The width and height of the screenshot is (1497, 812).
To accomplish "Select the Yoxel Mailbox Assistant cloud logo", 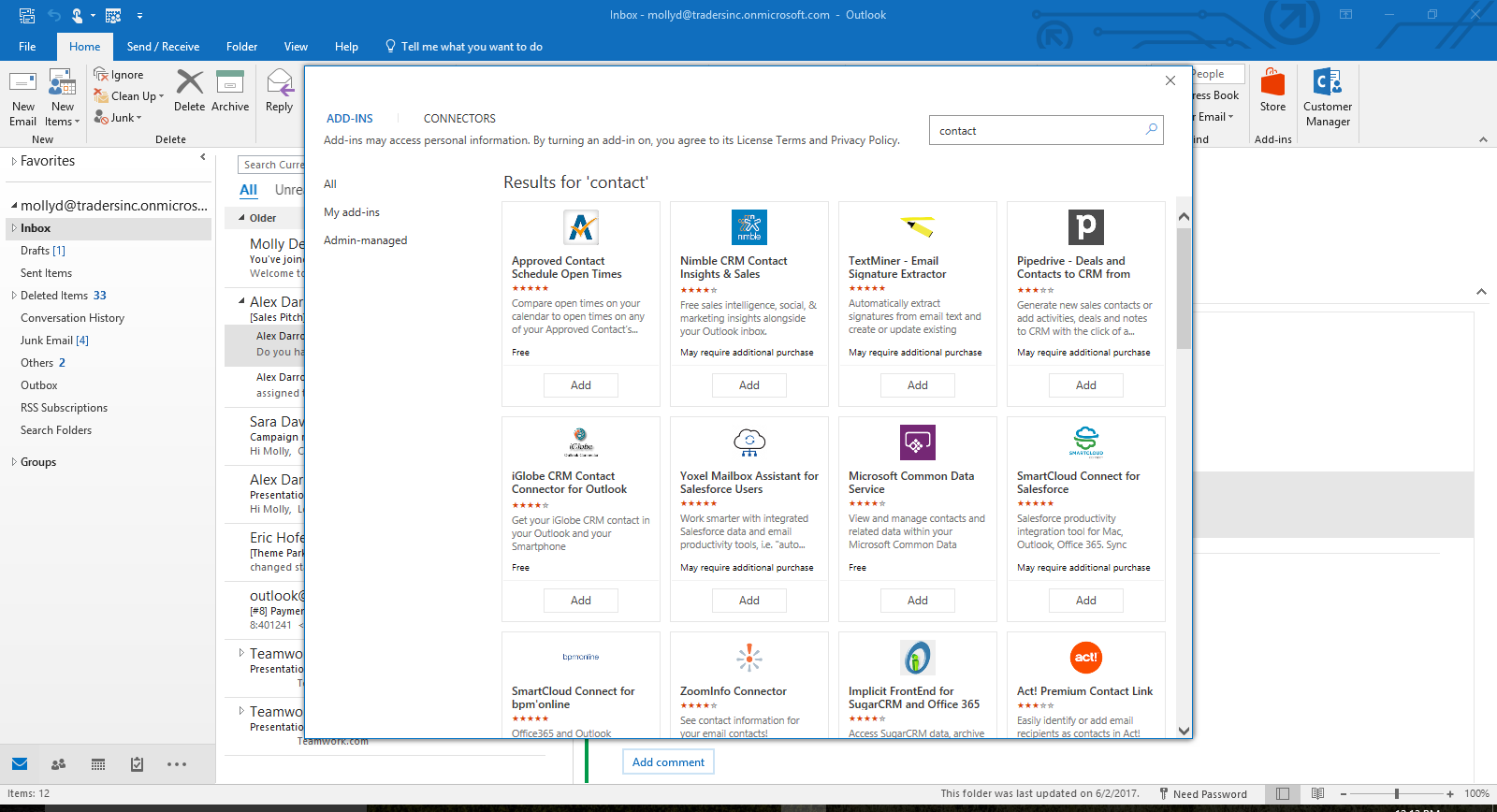I will point(749,442).
